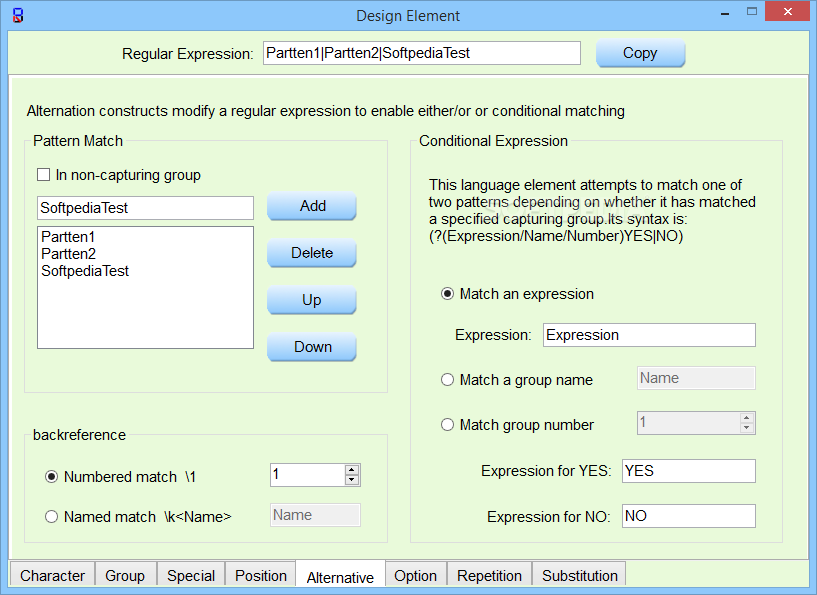817x595 pixels.
Task: Switch to the Substitution tab
Action: tap(579, 575)
